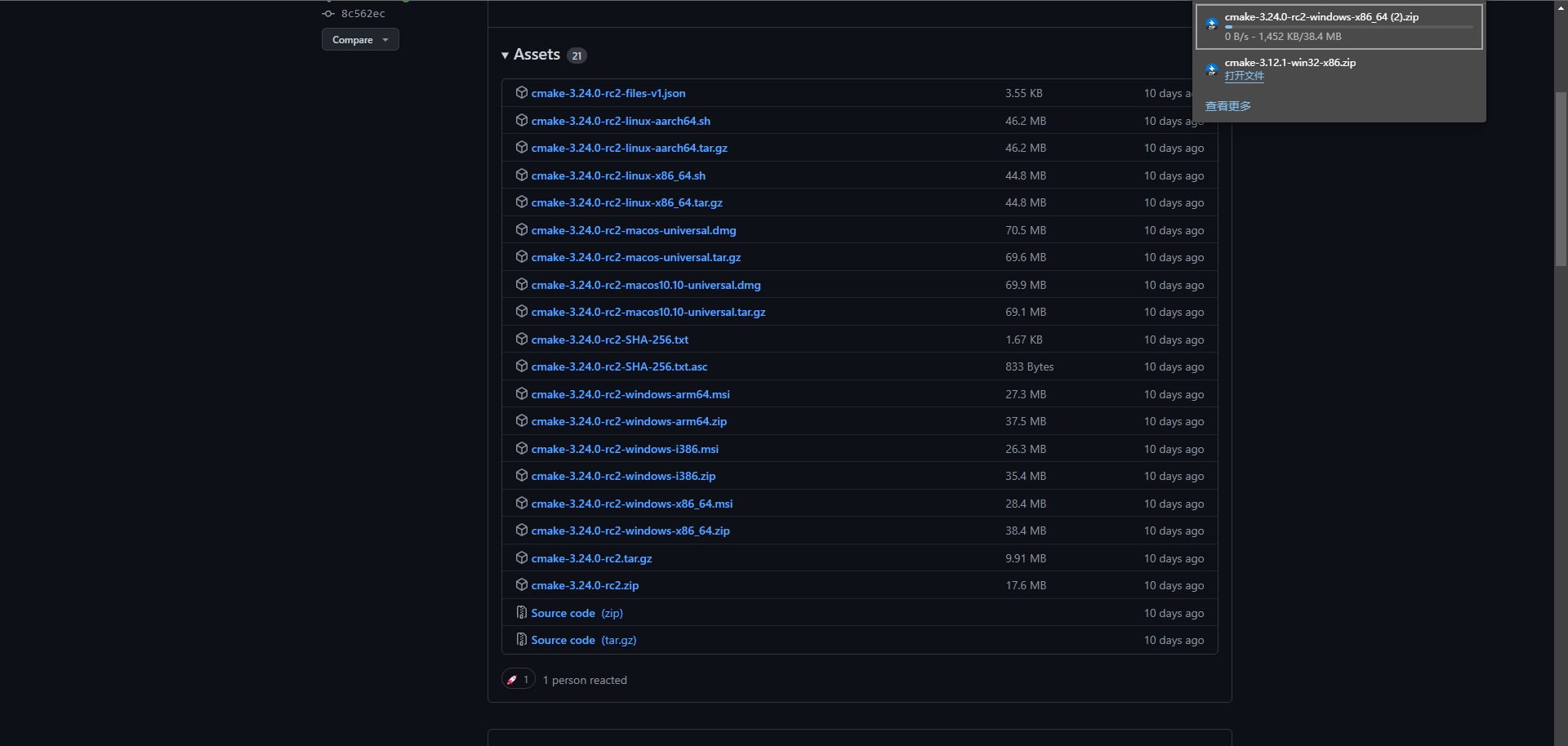The height and width of the screenshot is (746, 1568).
Task: Click '0 B/s - 1,452 KB/38.4 MB' download status
Action: pyautogui.click(x=1283, y=37)
